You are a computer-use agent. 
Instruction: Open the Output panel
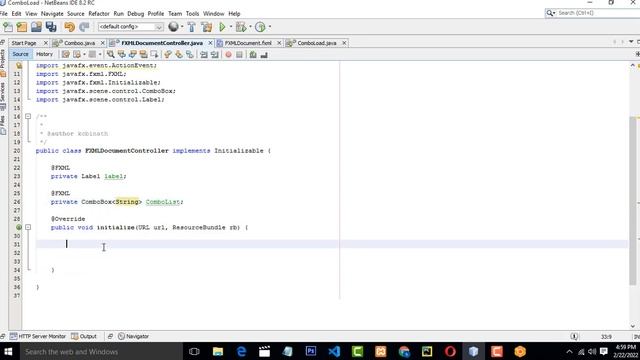[x=84, y=336]
